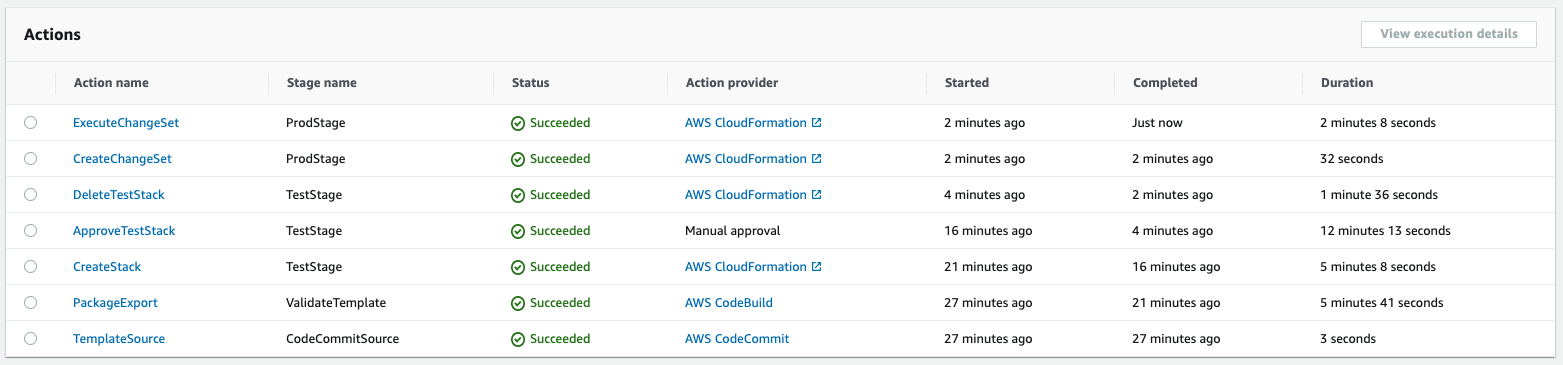The image size is (1563, 365).
Task: Open the CreateChangeSet action link
Action: pos(122,159)
